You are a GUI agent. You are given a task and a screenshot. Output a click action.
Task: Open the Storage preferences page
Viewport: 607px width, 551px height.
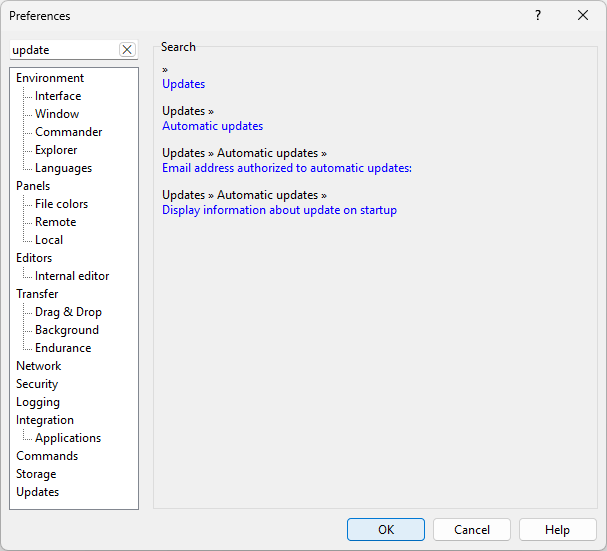[36, 474]
